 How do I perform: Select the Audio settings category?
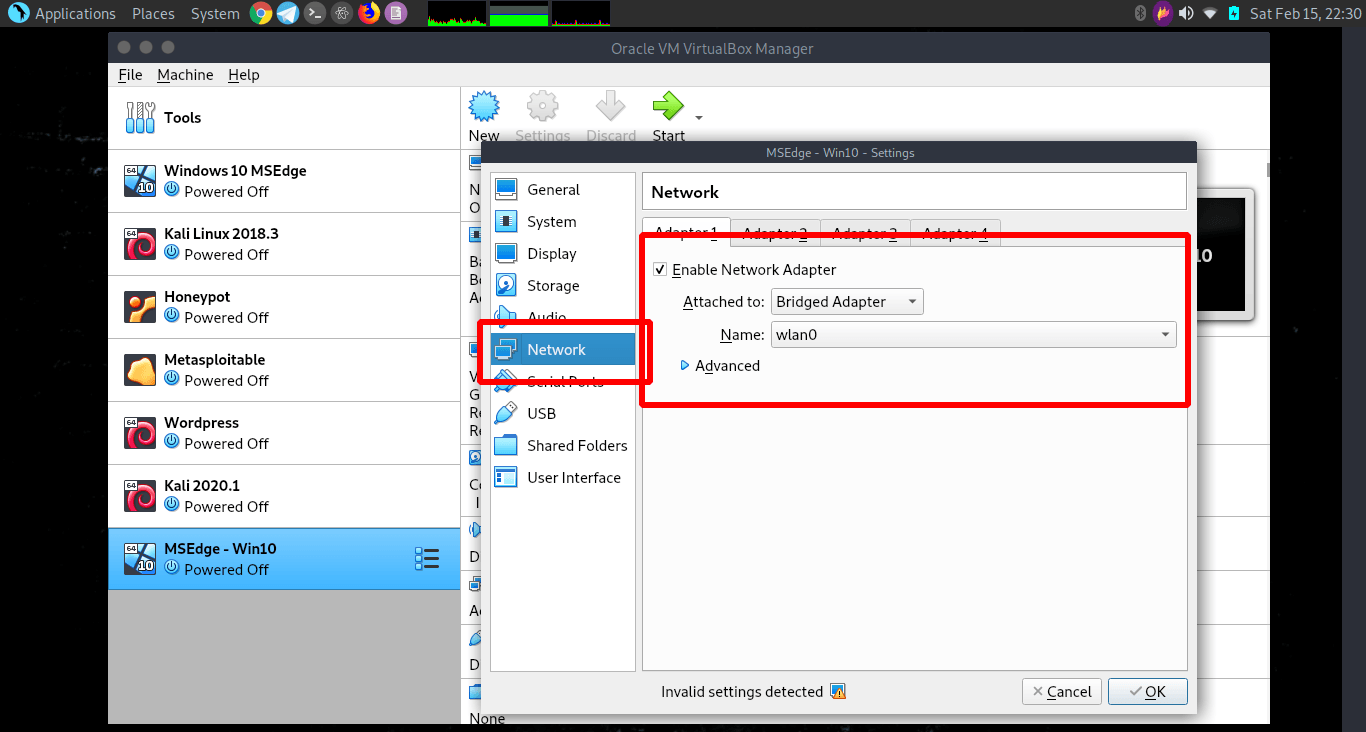tap(563, 318)
